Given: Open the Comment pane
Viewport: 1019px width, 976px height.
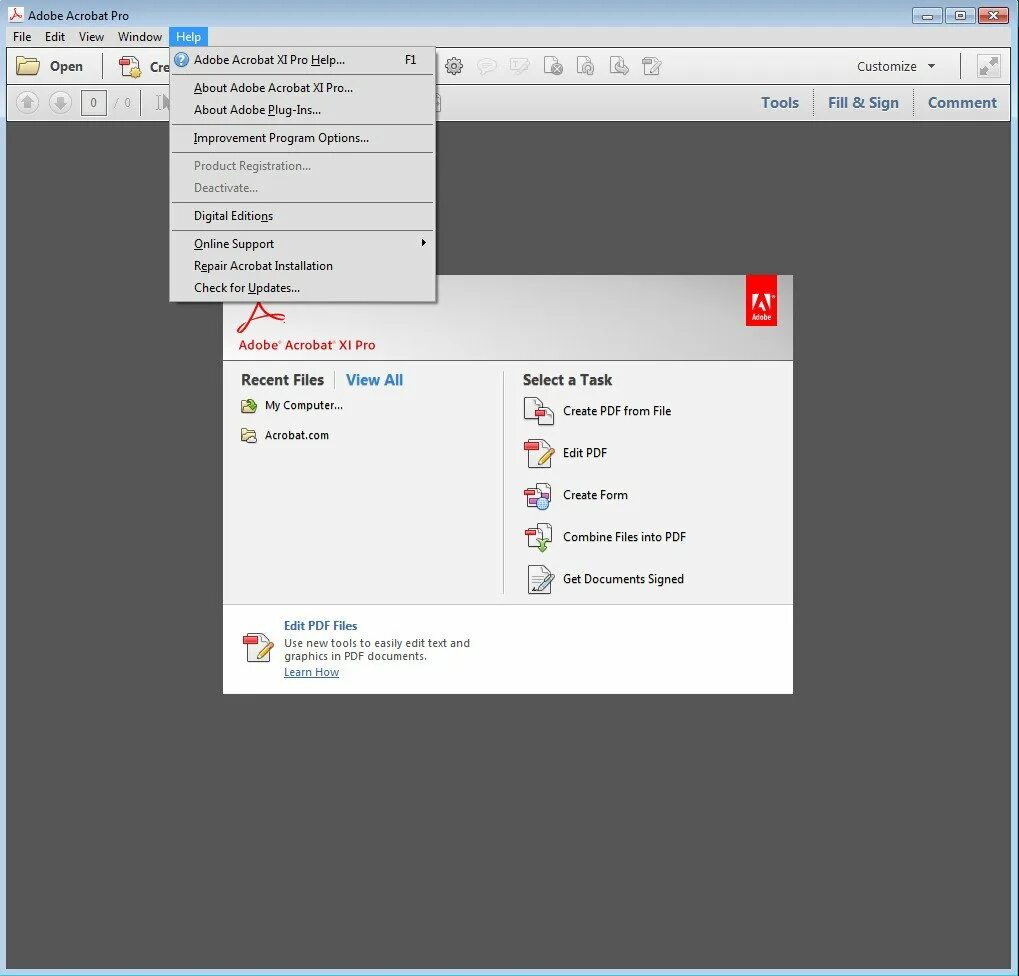Looking at the screenshot, I should pos(962,103).
